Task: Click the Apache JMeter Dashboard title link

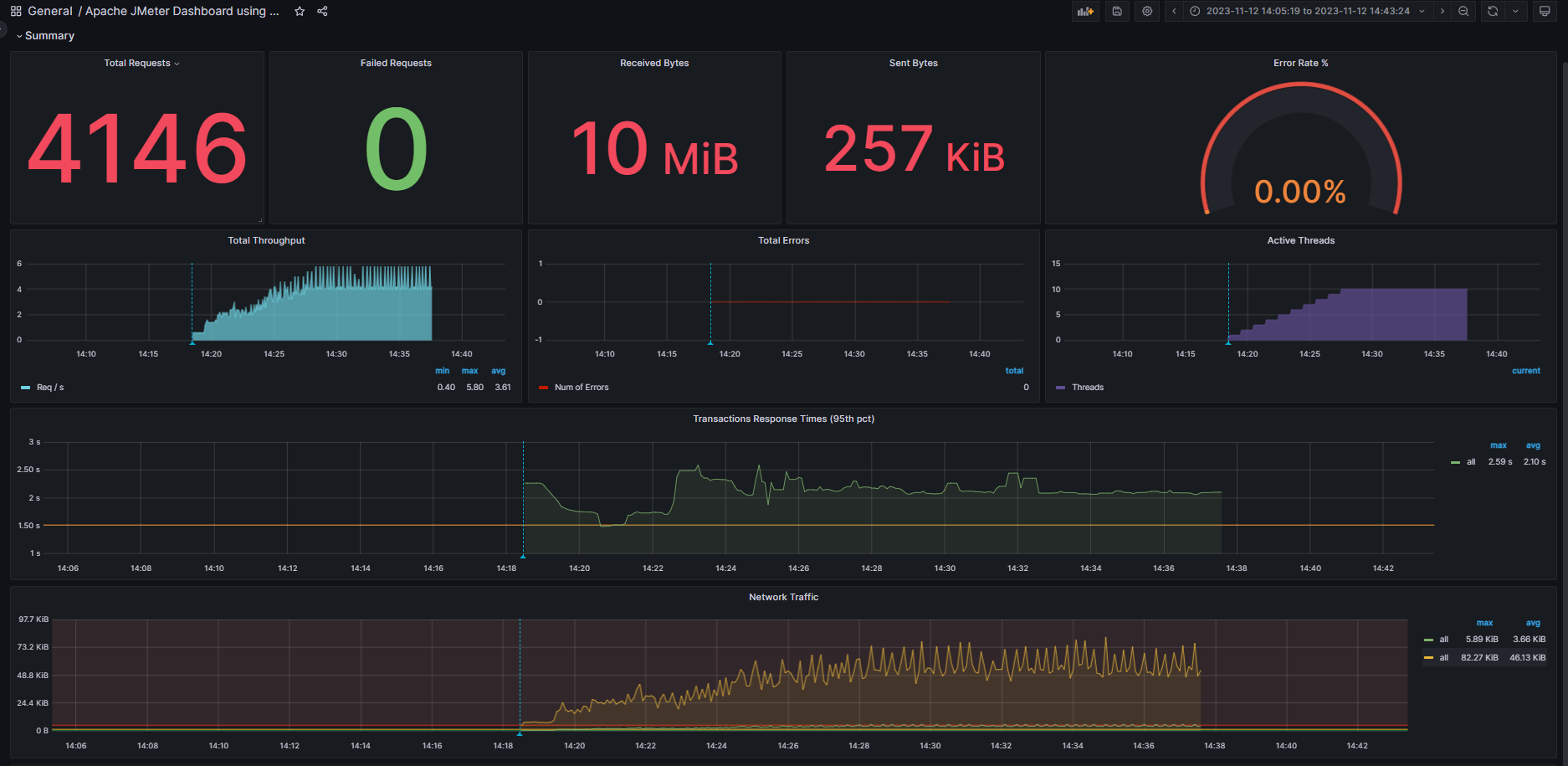Action: [x=182, y=11]
